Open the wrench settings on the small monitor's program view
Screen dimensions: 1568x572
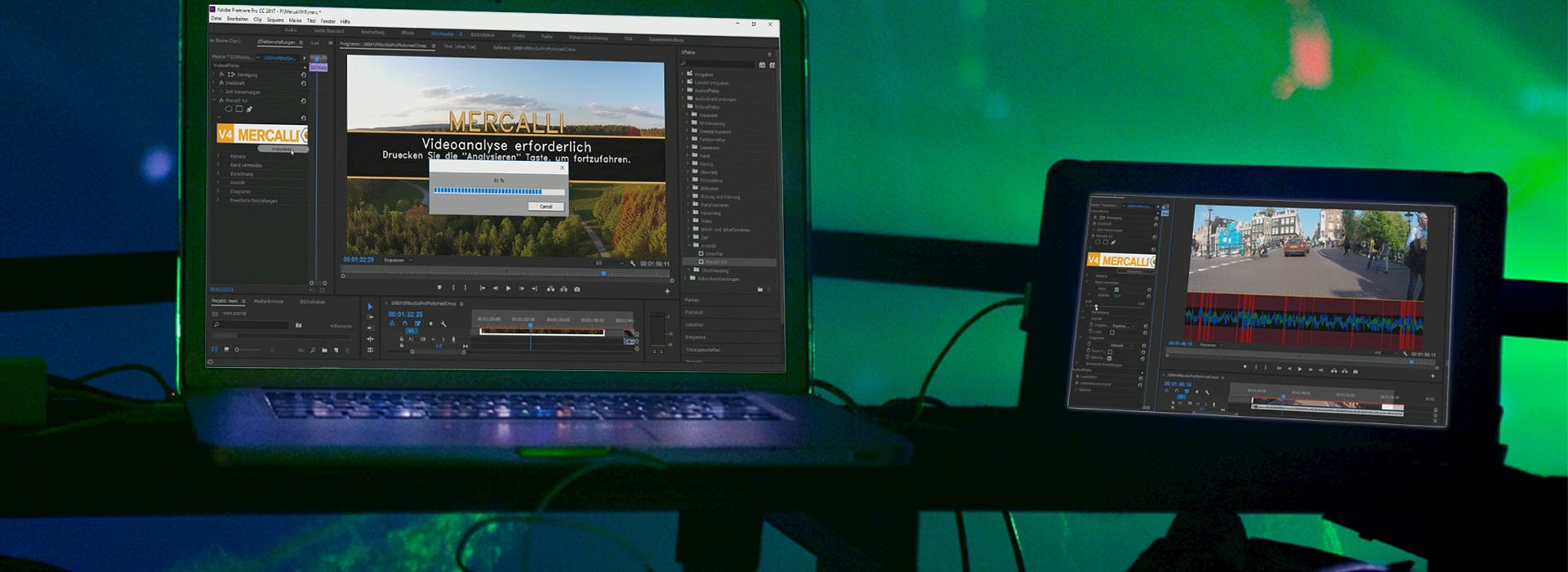coord(1405,354)
